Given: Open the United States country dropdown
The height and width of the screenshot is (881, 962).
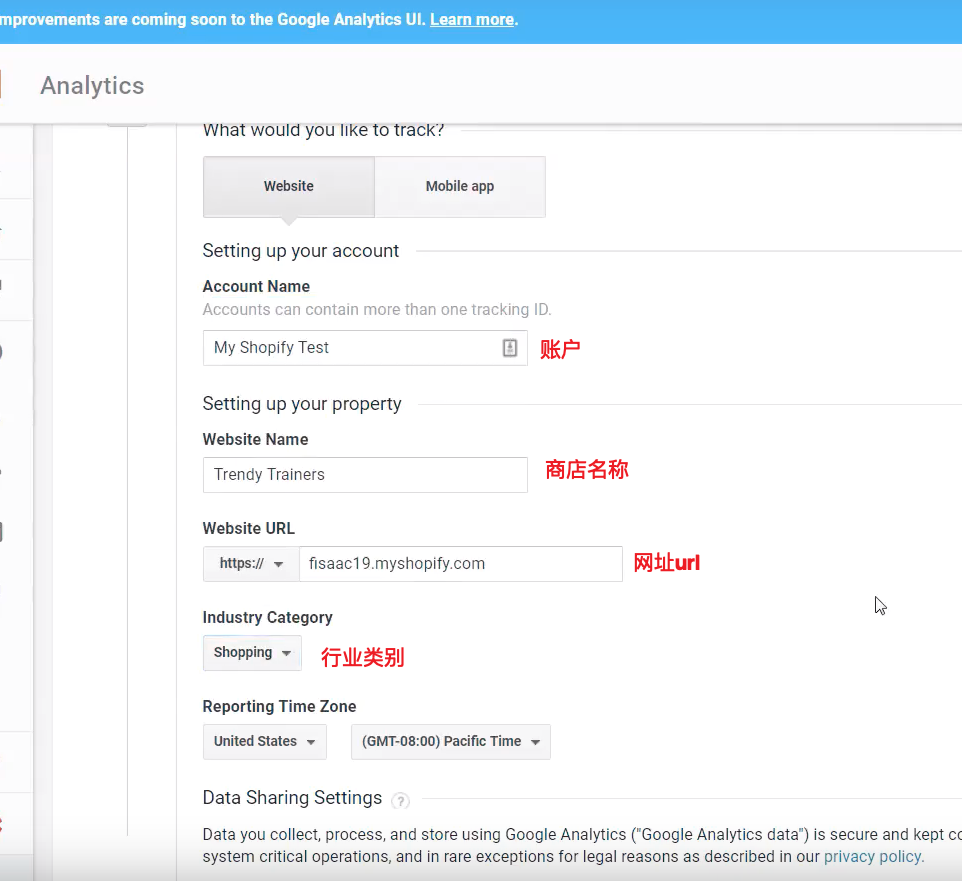Looking at the screenshot, I should [264, 742].
